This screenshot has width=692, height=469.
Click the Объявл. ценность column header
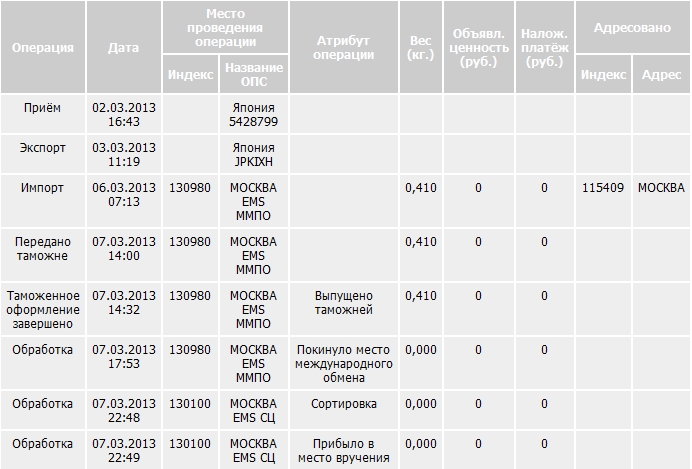478,47
